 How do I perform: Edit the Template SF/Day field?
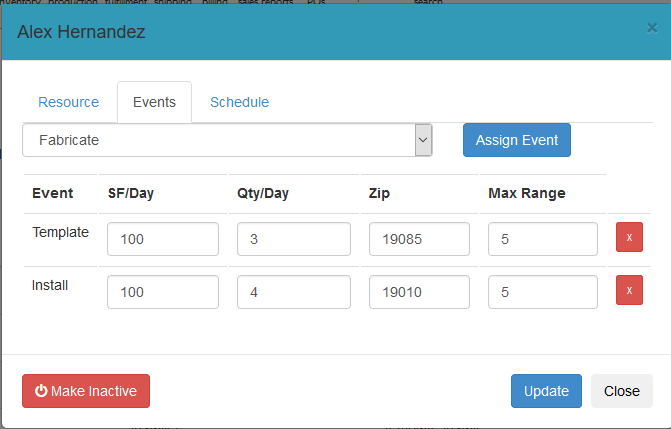[x=162, y=239]
